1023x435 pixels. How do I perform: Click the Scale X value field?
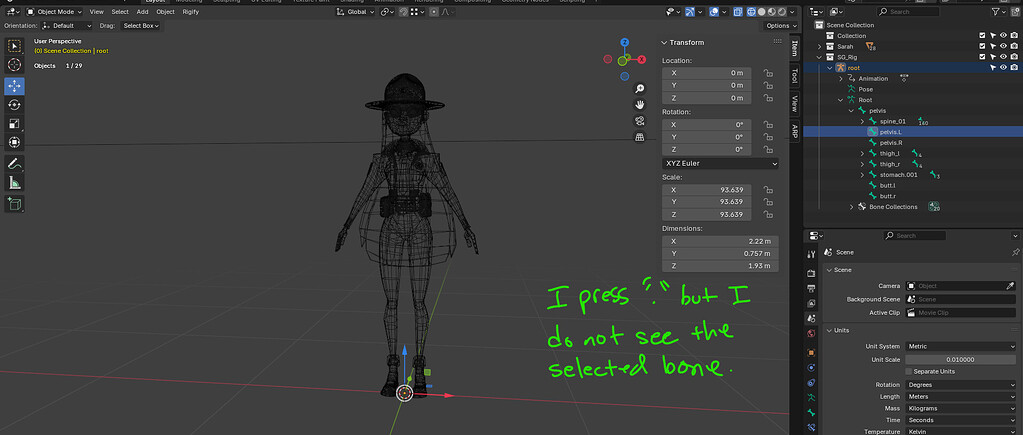(707, 190)
